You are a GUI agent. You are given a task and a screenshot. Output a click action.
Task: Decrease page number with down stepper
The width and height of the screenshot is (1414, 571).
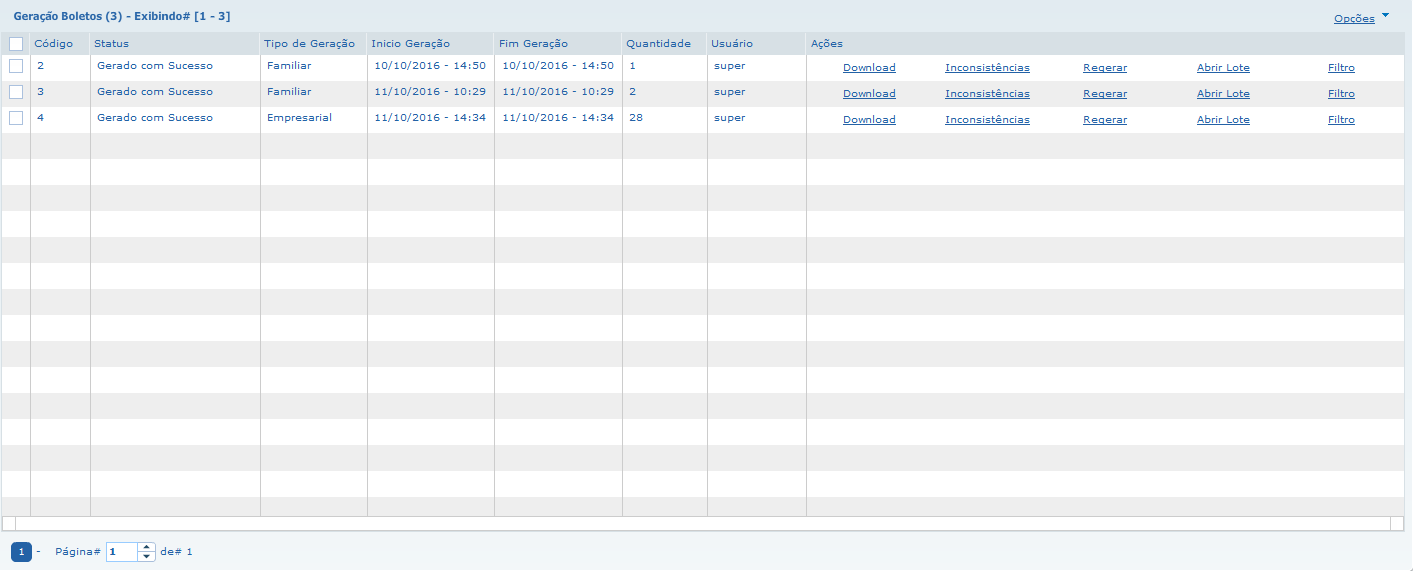coord(146,557)
